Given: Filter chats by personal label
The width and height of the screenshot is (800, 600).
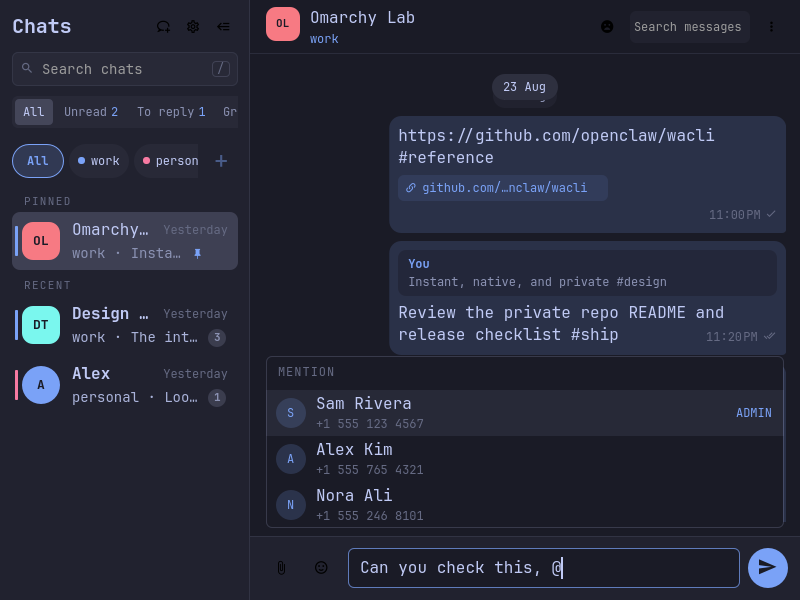Looking at the screenshot, I should point(166,161).
